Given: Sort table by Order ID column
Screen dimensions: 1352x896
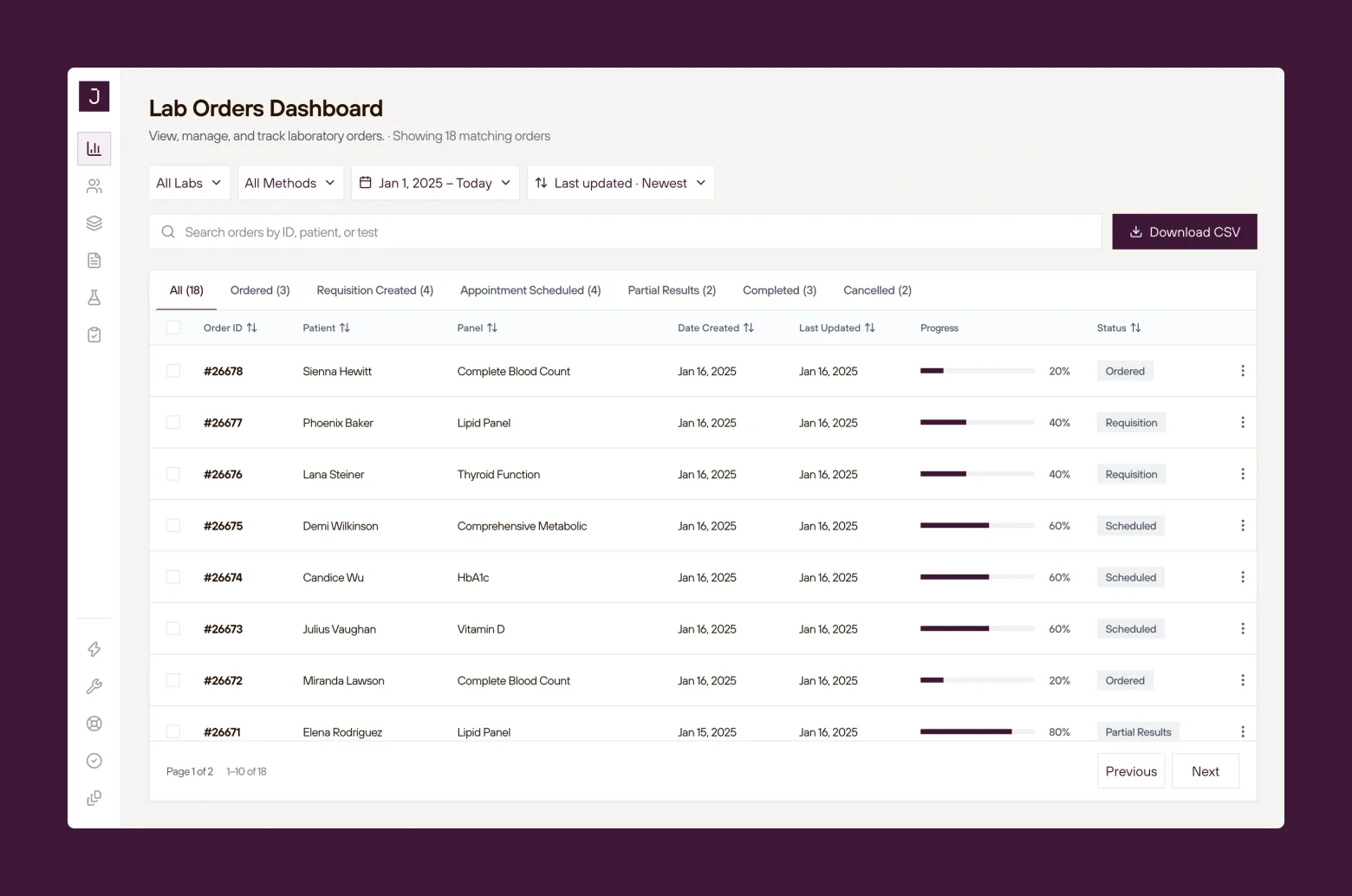Looking at the screenshot, I should point(231,328).
